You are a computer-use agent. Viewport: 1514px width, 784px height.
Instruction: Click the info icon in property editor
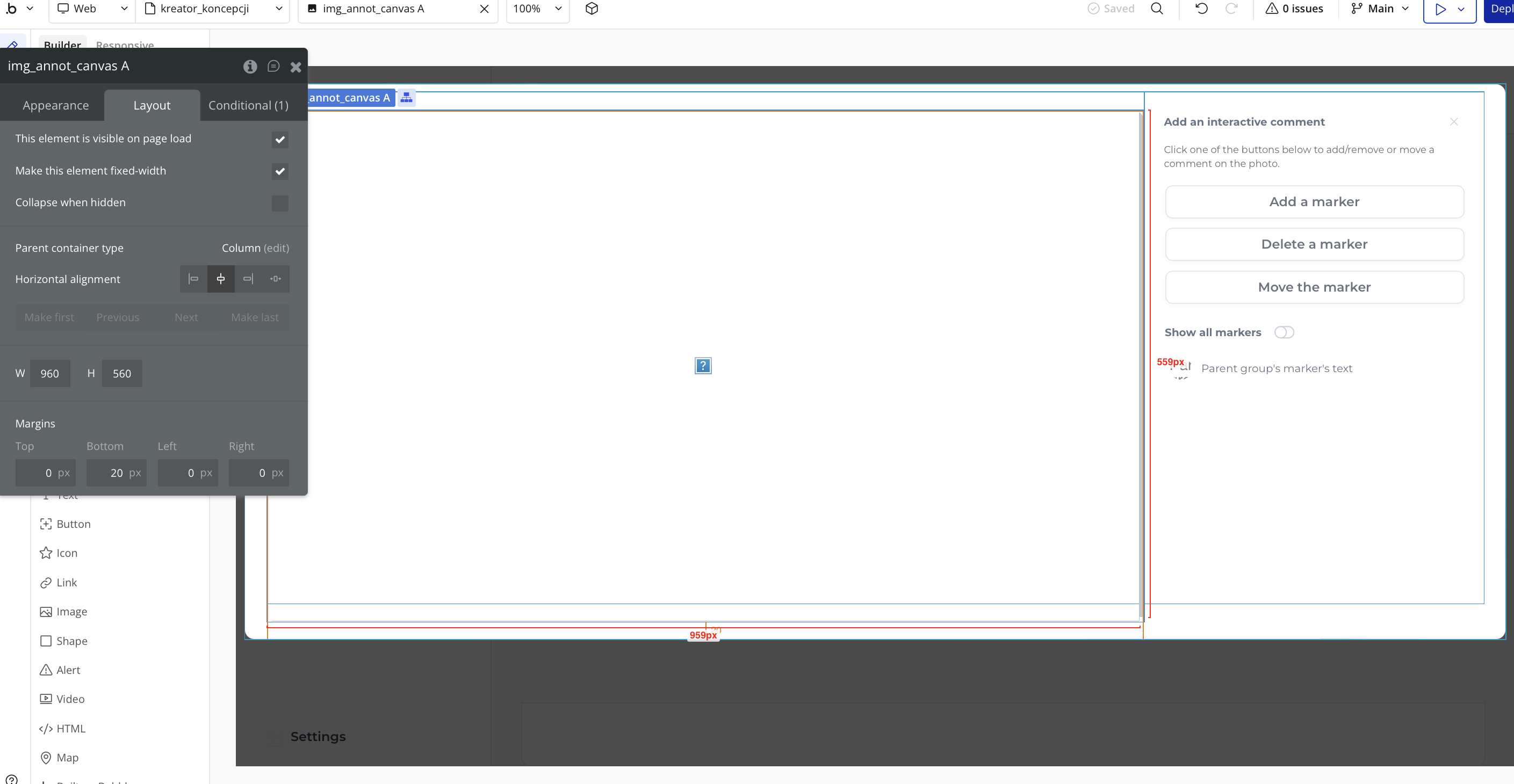click(250, 67)
